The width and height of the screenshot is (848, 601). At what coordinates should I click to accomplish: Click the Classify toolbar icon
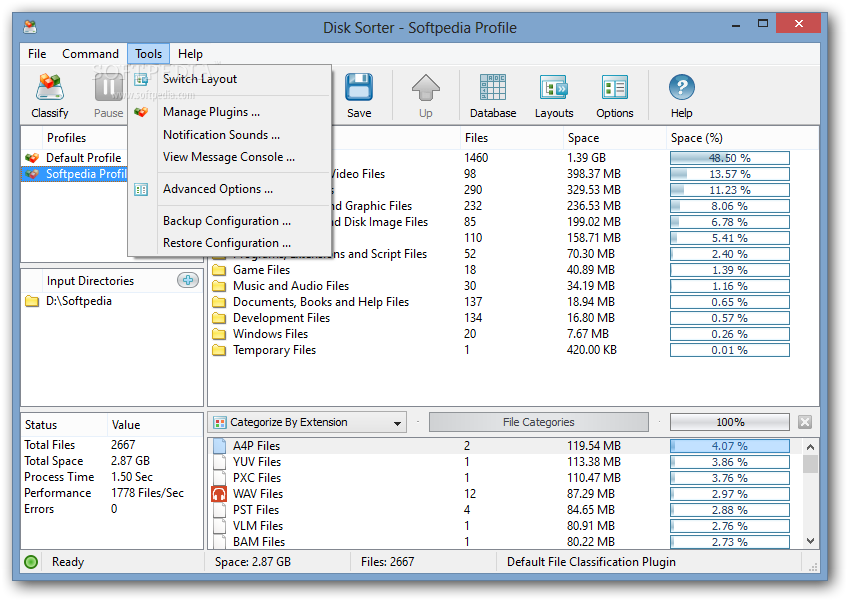[50, 88]
